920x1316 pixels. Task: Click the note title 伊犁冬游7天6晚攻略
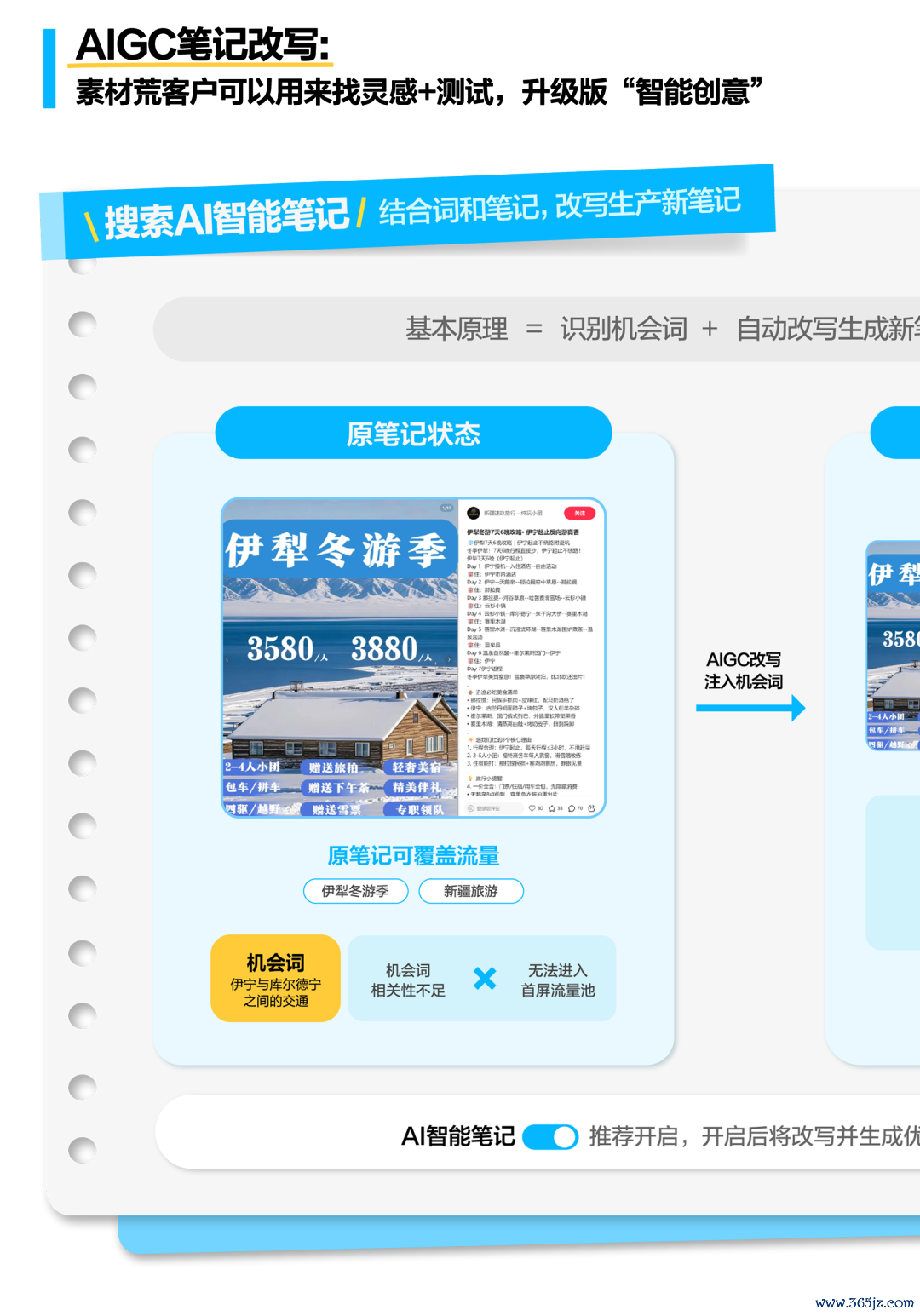[x=522, y=532]
